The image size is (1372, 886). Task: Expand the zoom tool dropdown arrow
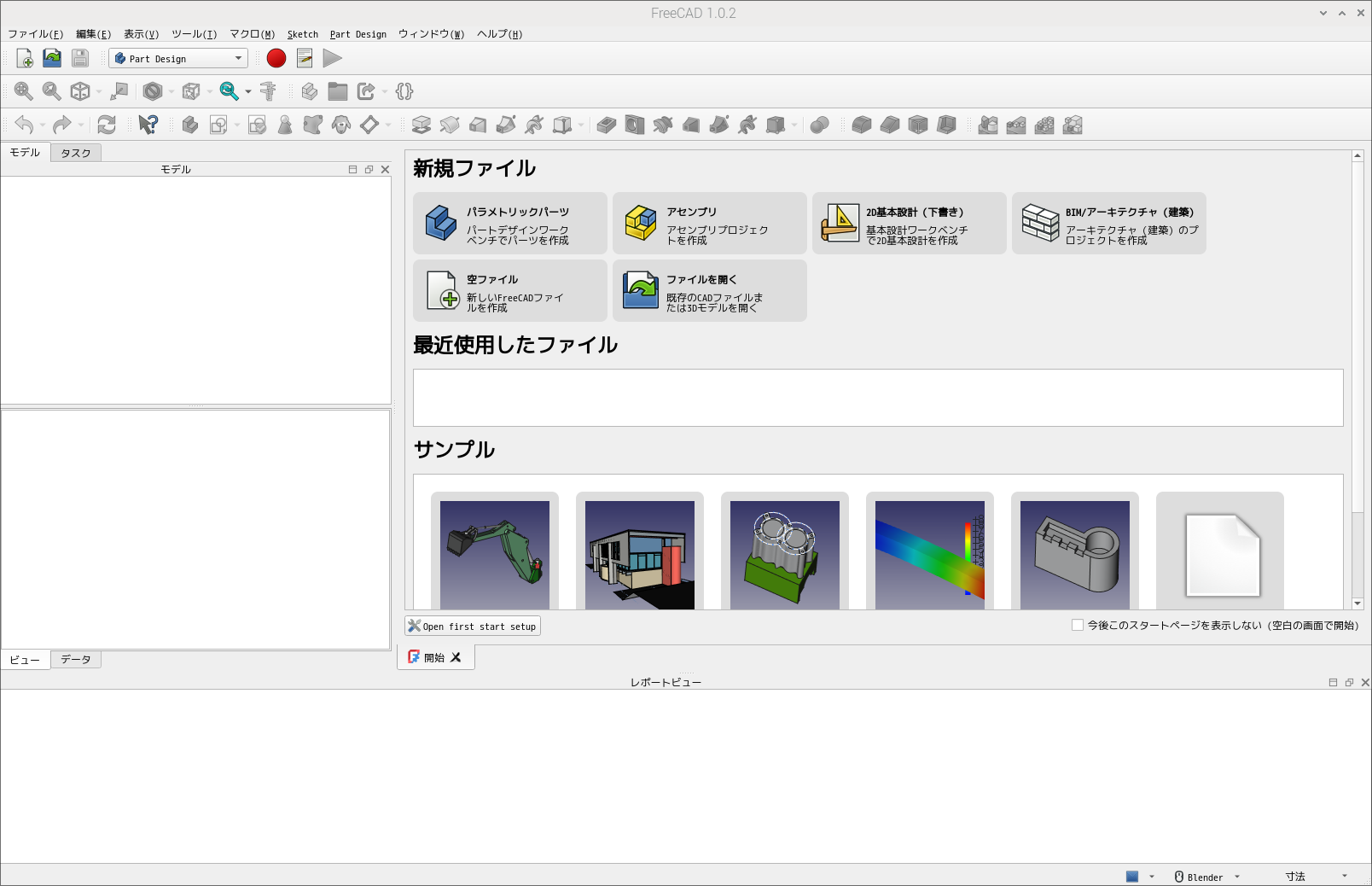pos(248,91)
